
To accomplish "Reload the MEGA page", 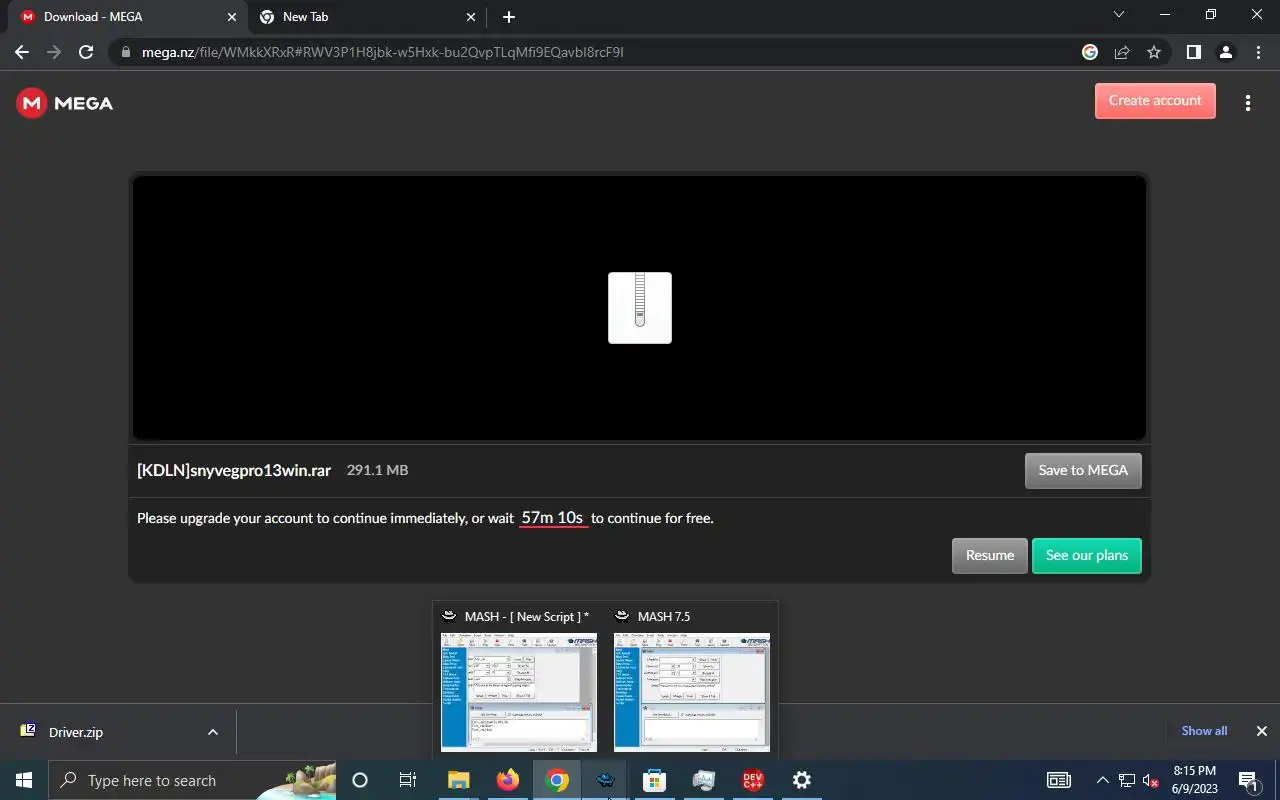I will [86, 52].
